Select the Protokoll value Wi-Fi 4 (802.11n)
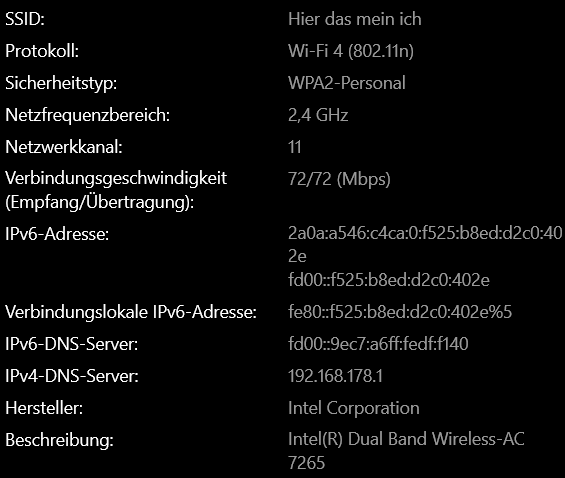 (351, 51)
